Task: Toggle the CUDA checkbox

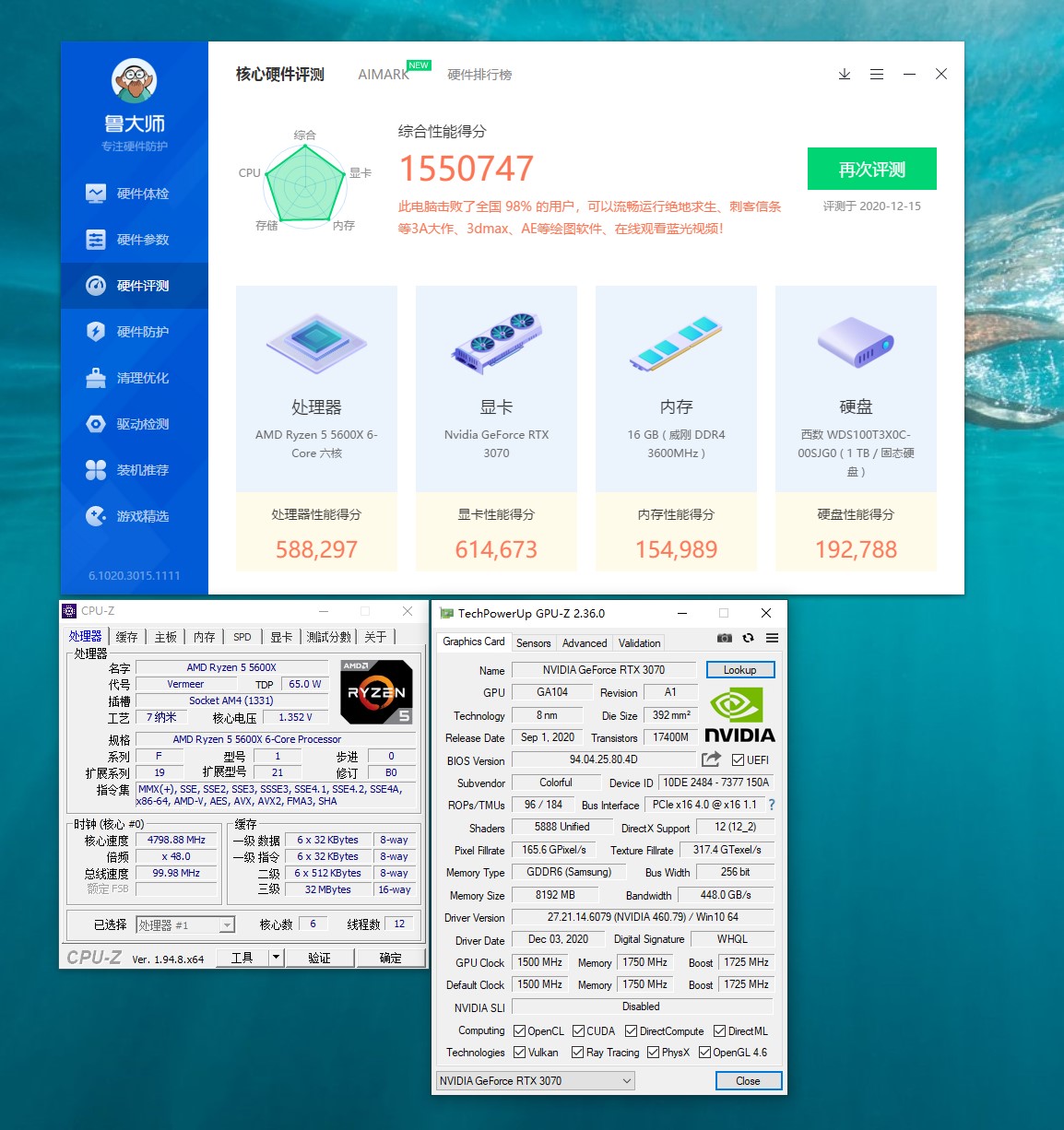Action: [578, 1031]
